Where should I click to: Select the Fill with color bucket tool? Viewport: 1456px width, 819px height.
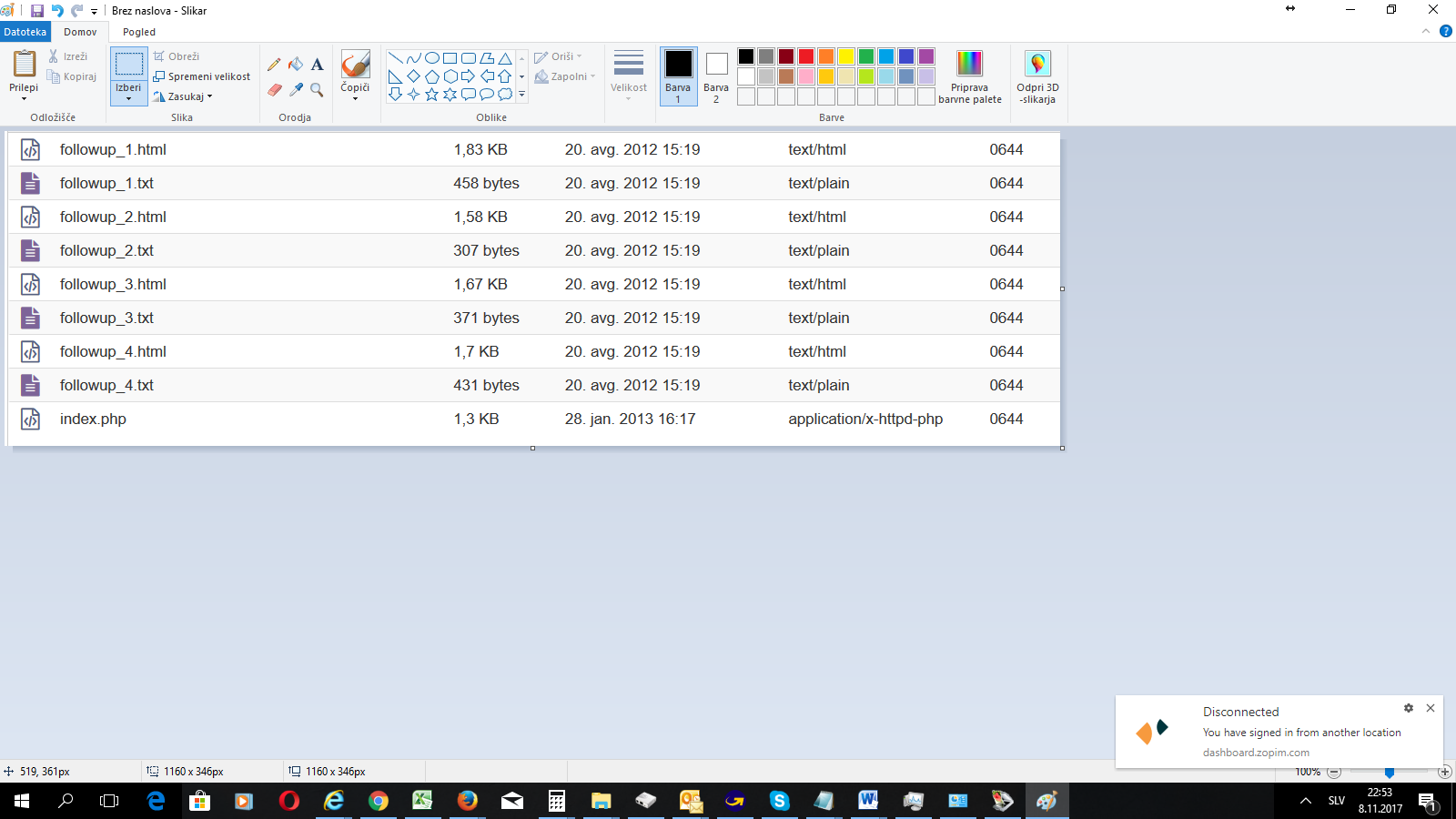pyautogui.click(x=296, y=65)
